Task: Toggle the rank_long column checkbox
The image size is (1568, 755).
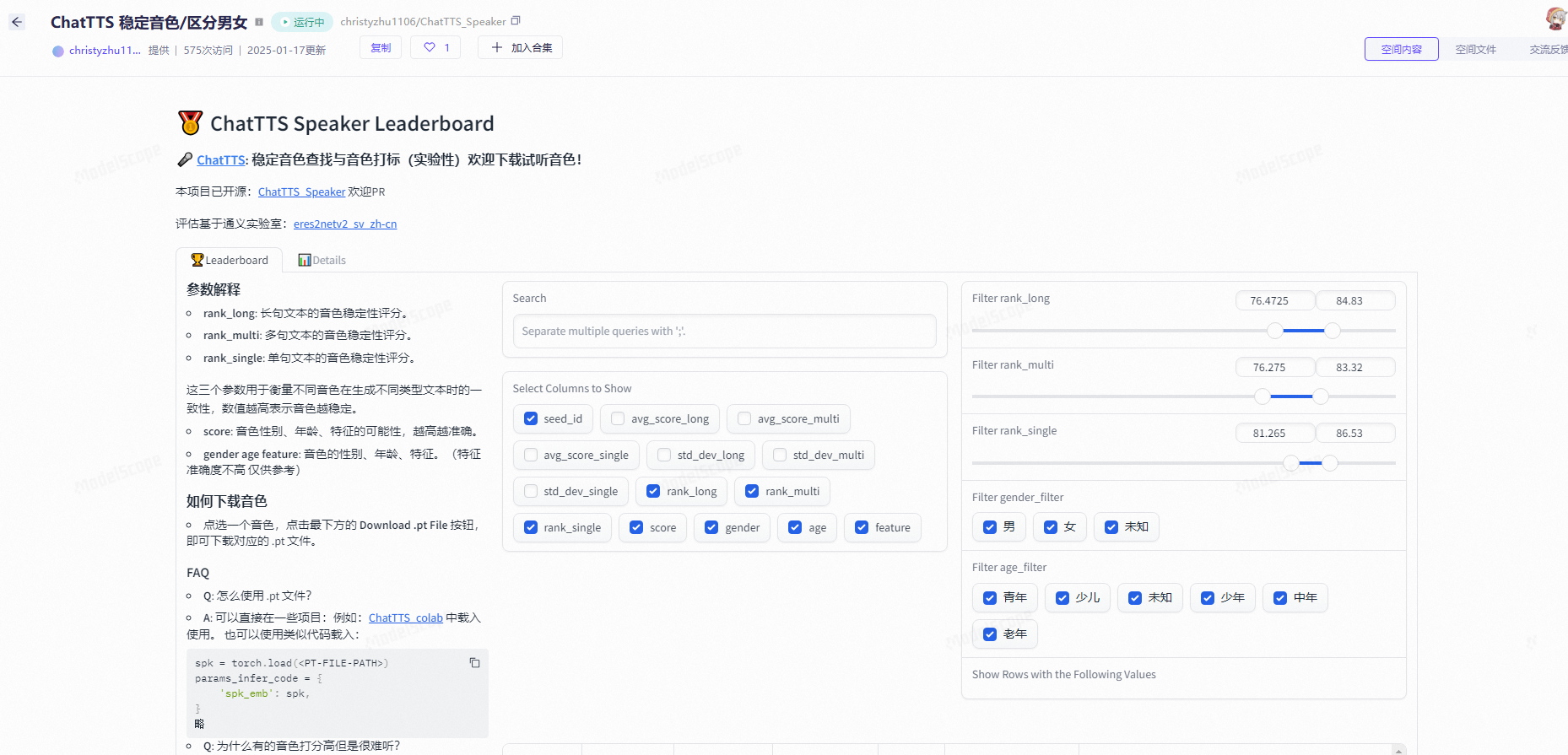Action: (653, 491)
